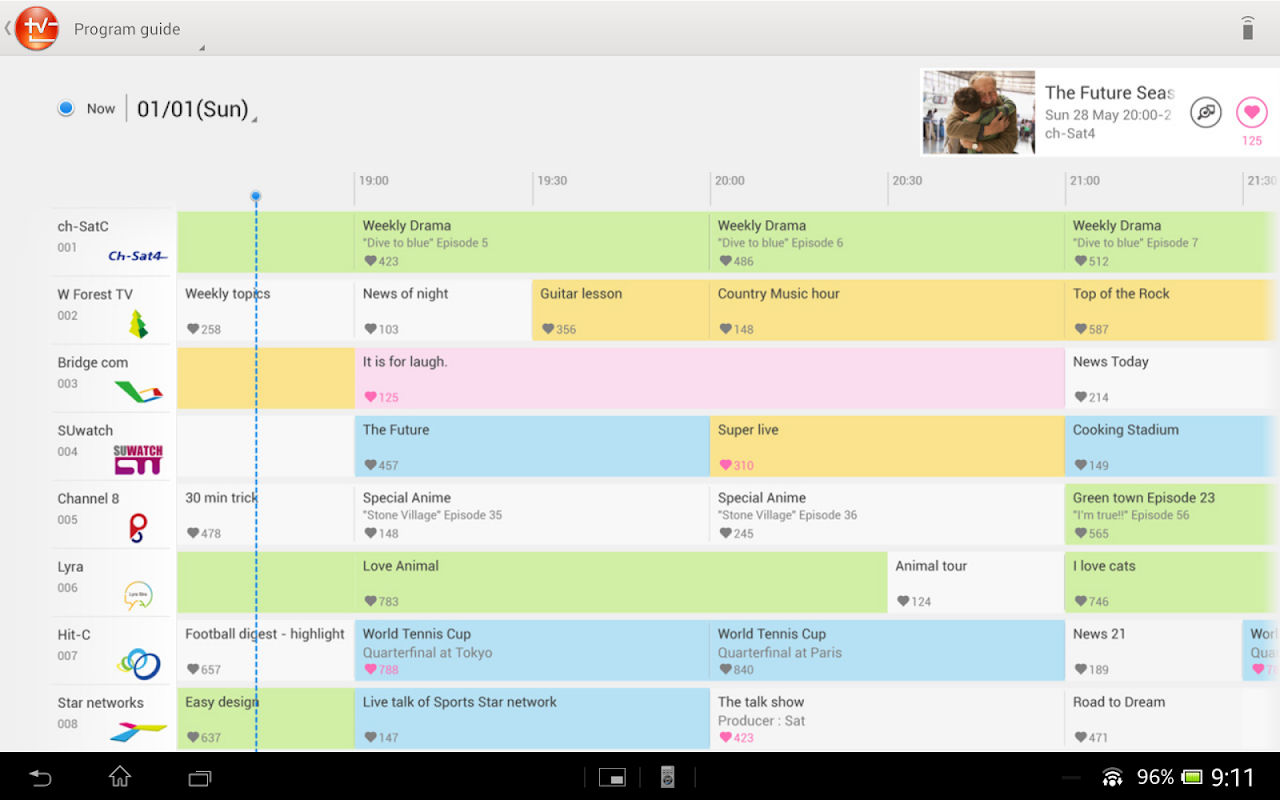1280x800 pixels.
Task: Tap the 19:30 time header
Action: tap(552, 181)
